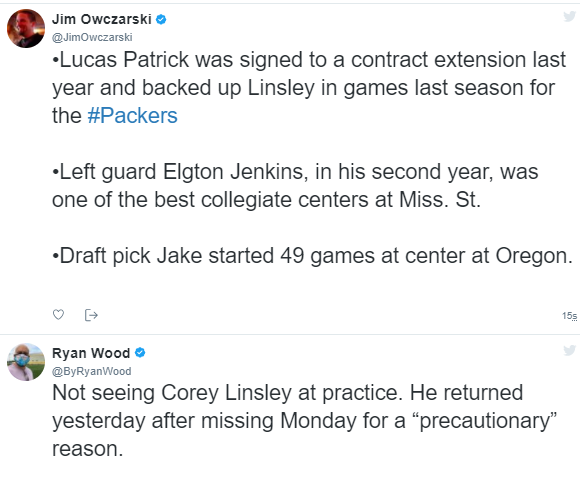580x484 pixels.
Task: Like Jim Owczarski's tweet with heart icon
Action: point(58,315)
